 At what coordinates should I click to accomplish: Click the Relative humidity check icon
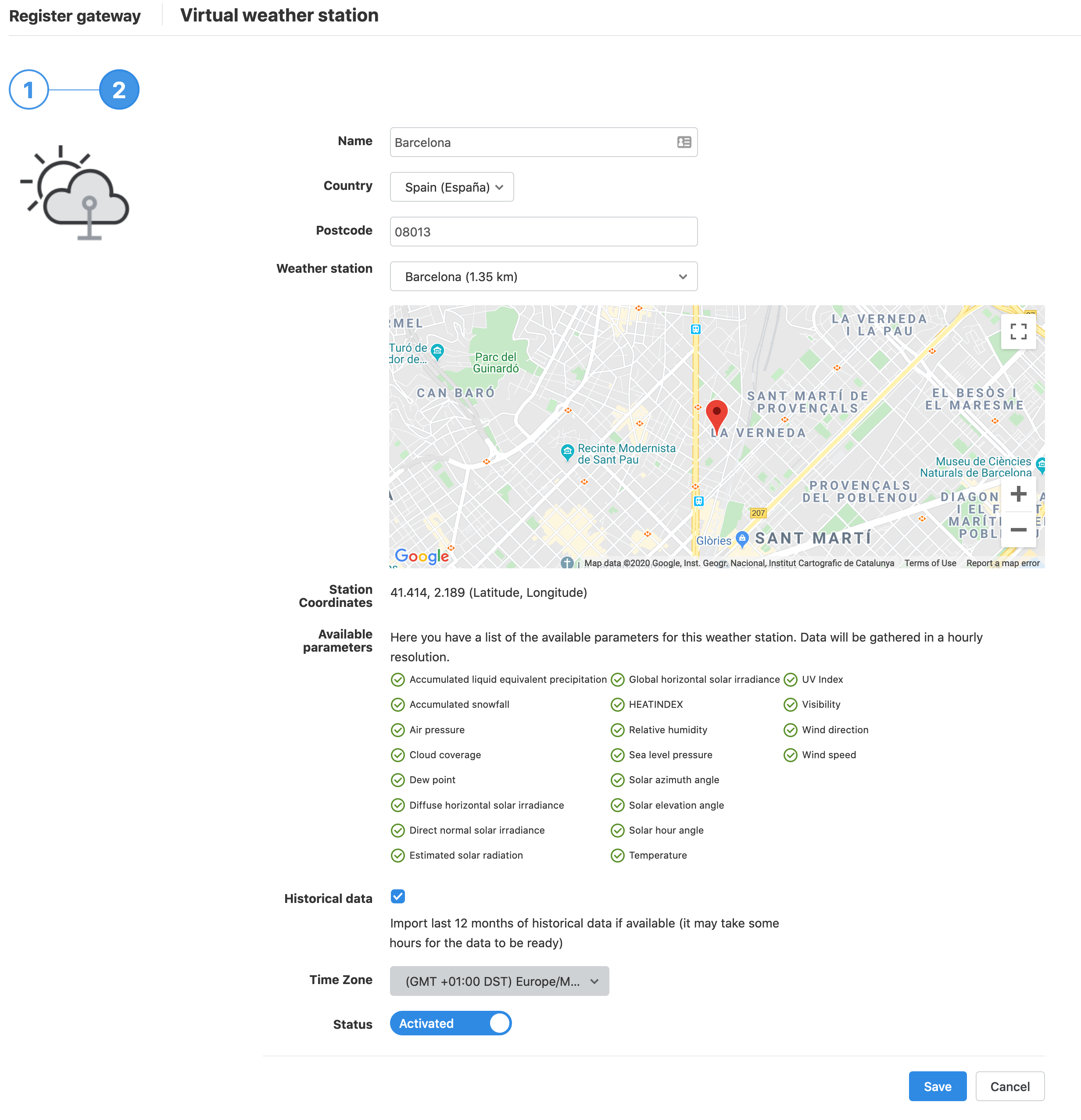point(617,730)
